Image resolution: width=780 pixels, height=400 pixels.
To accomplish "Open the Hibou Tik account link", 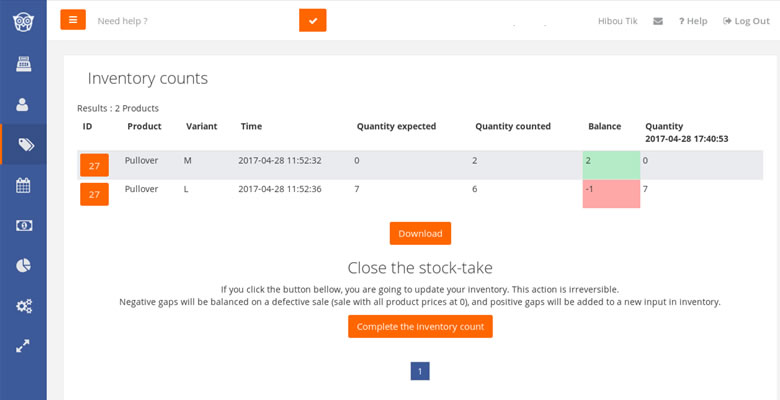I will pos(618,21).
